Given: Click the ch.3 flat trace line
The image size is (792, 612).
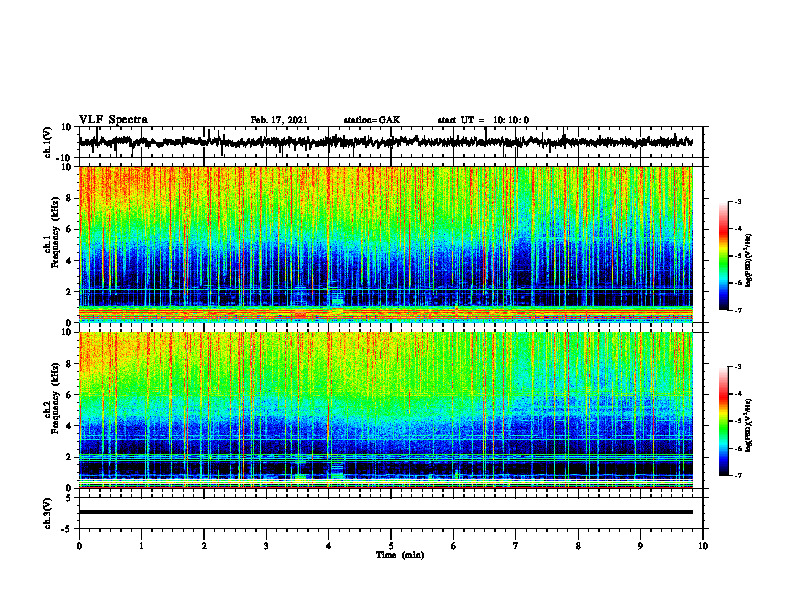Looking at the screenshot, I should point(386,512).
